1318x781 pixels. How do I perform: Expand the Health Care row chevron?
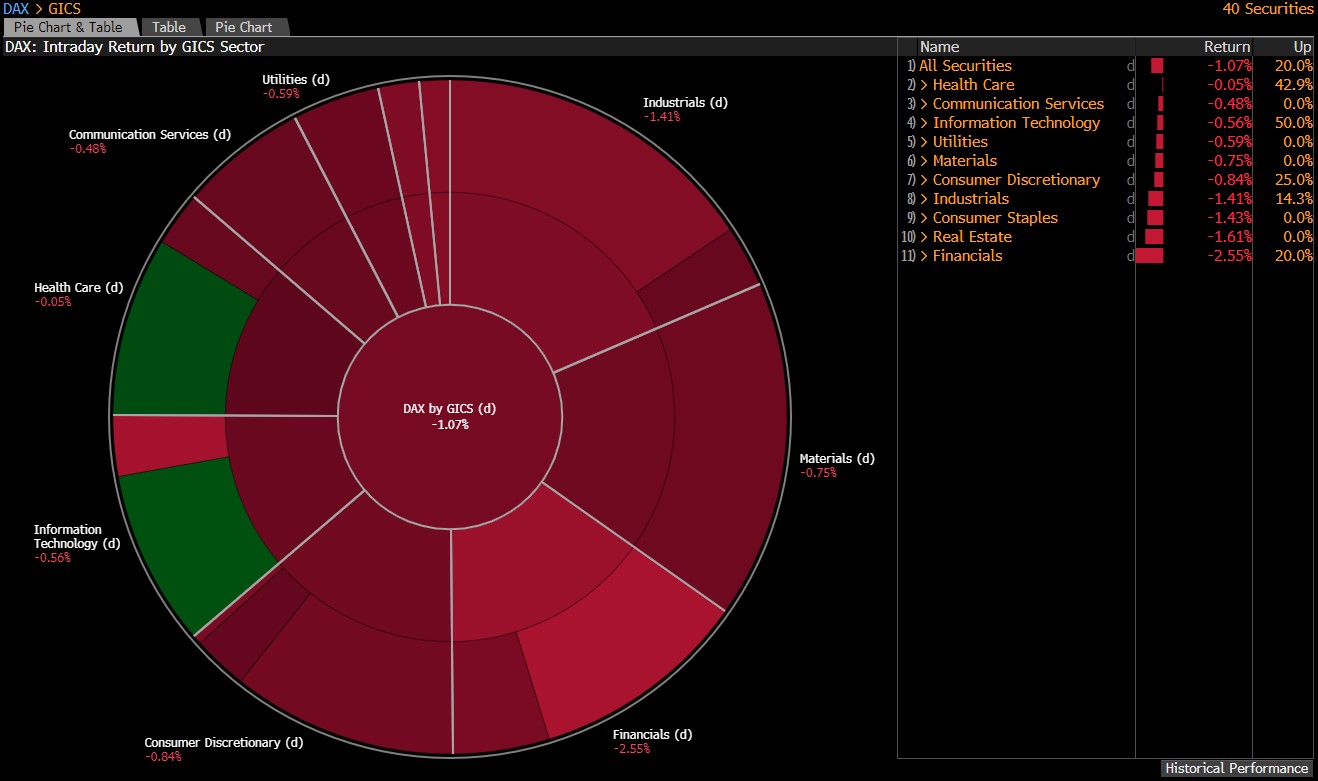click(924, 85)
